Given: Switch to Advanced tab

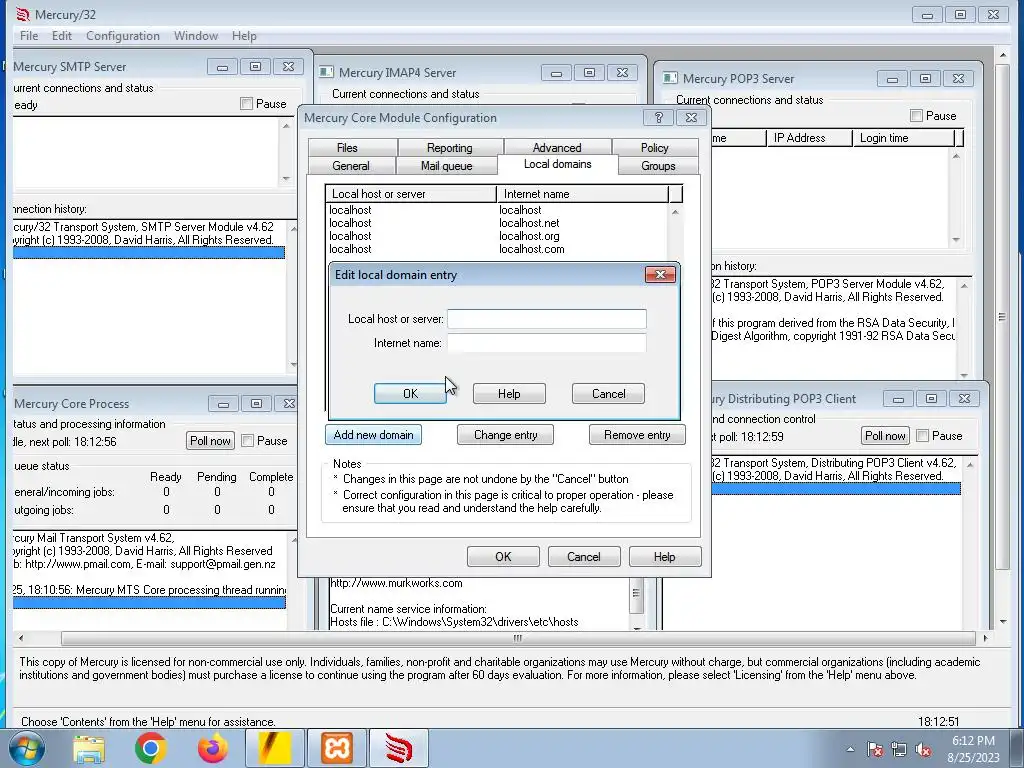Looking at the screenshot, I should point(557,148).
